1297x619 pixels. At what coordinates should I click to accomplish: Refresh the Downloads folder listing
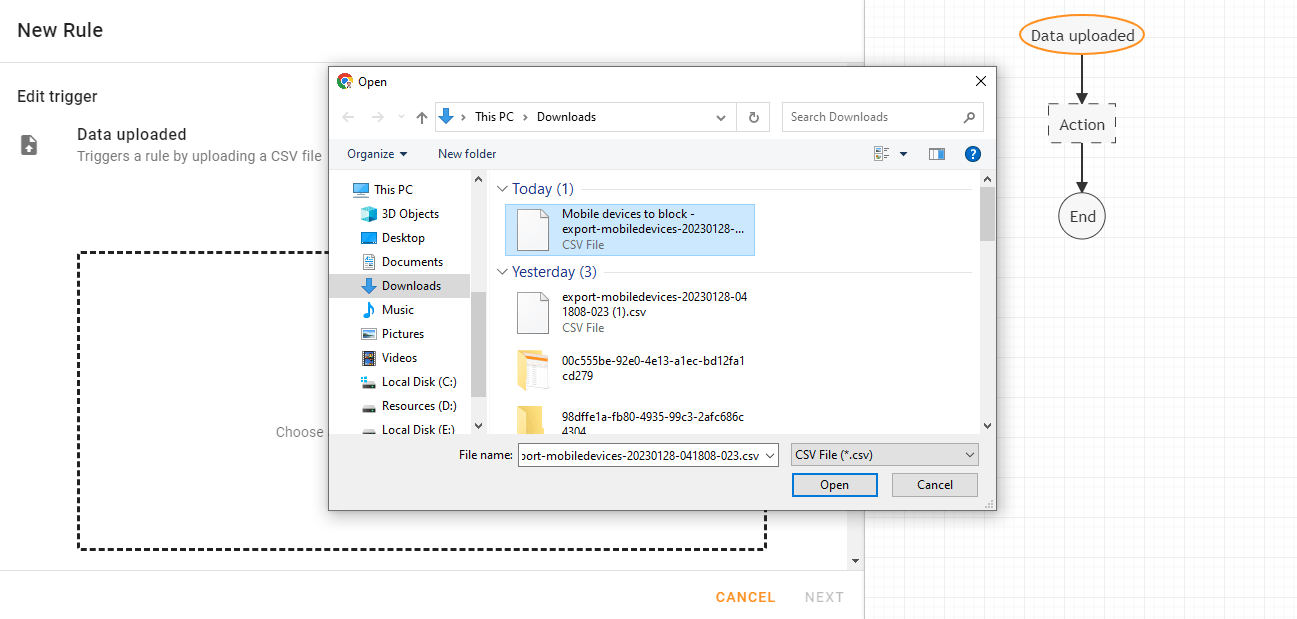[x=753, y=117]
